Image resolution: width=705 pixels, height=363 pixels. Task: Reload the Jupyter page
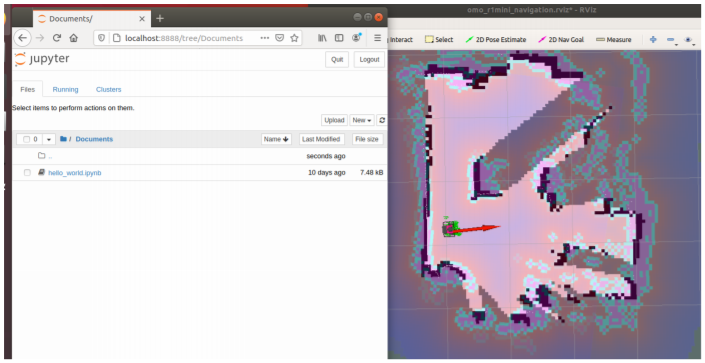(57, 38)
